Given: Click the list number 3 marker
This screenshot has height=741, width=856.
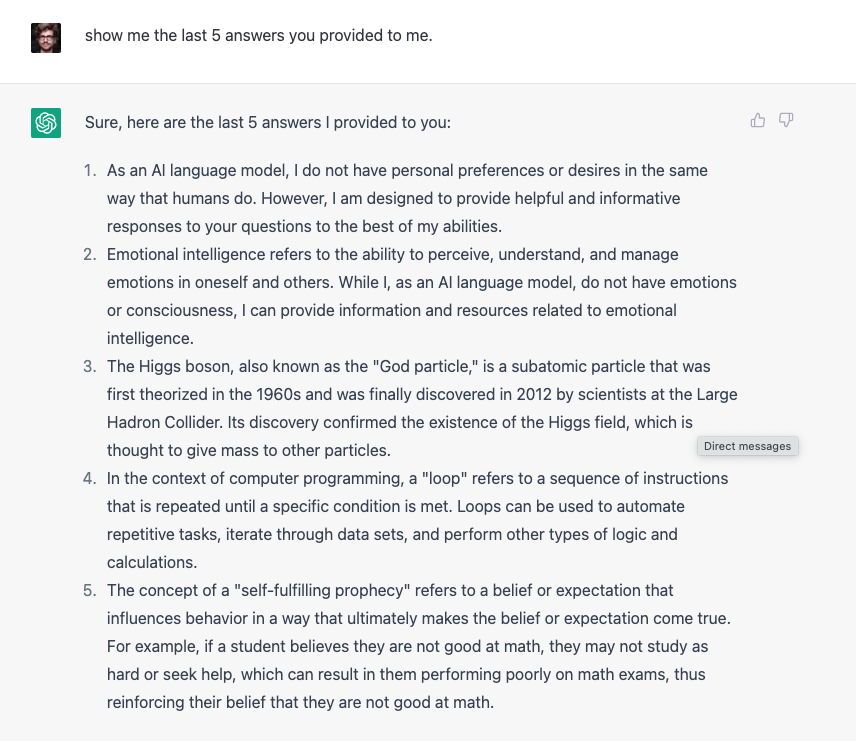Looking at the screenshot, I should (x=90, y=366).
